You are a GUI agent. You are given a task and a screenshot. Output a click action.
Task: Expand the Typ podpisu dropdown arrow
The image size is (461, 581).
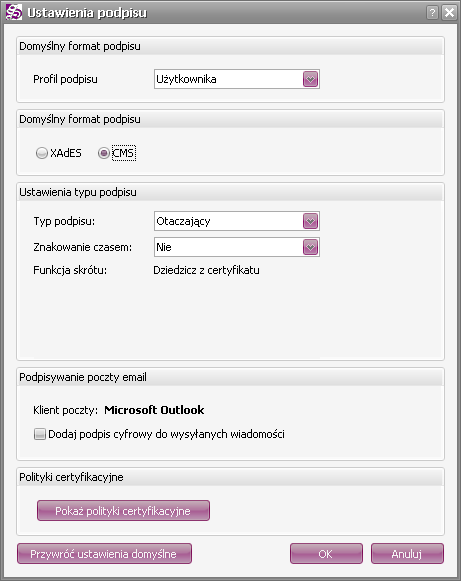[x=310, y=221]
